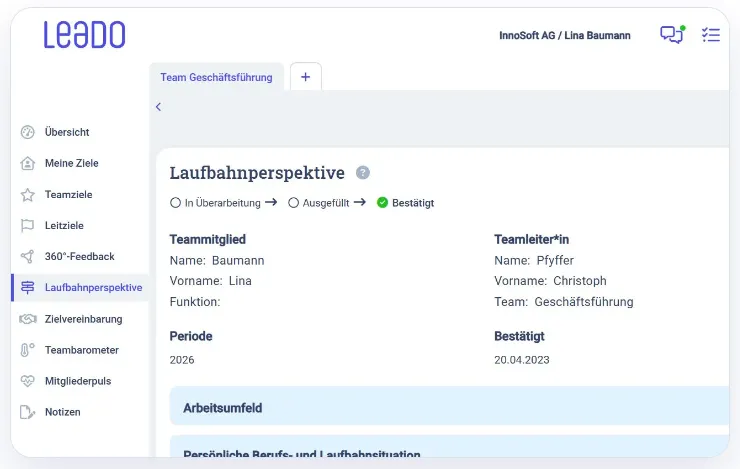Open Leitziele in the sidebar
Screen dimensions: 740x469
click(x=64, y=226)
